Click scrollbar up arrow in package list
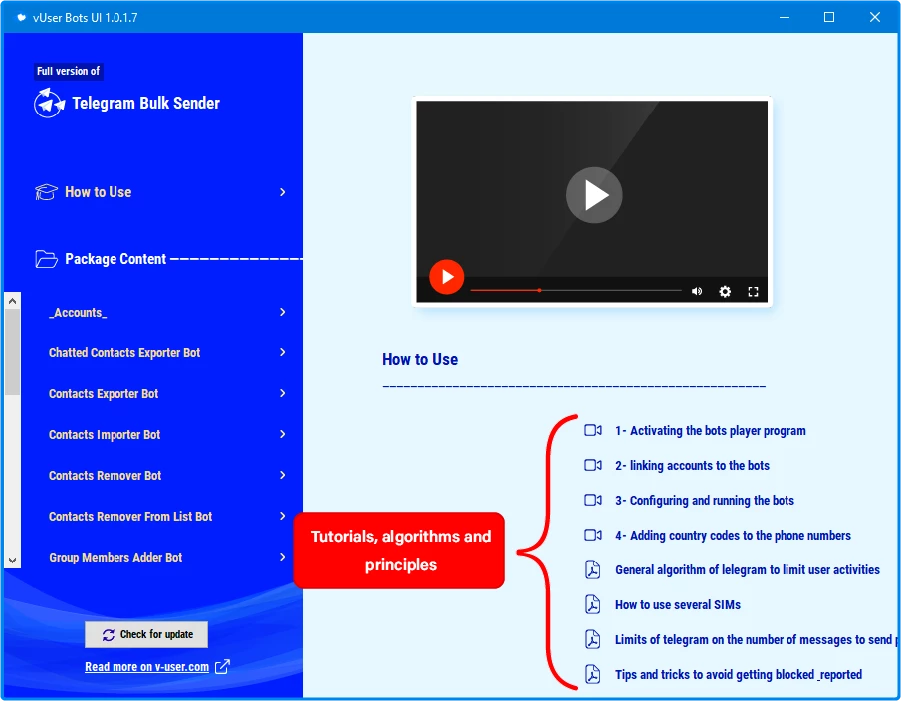 (12, 301)
